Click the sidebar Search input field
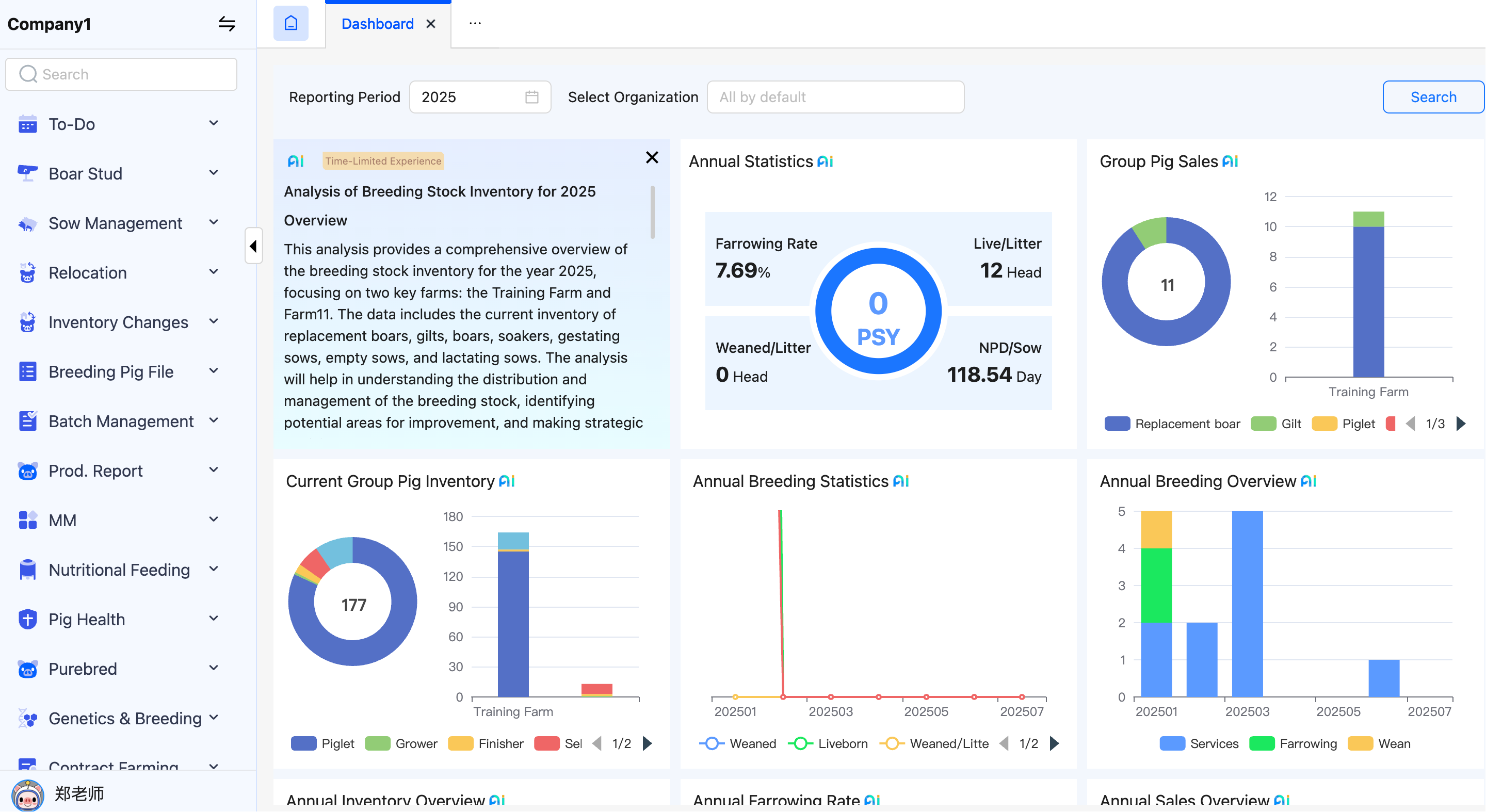Image resolution: width=1486 pixels, height=812 pixels. (122, 74)
